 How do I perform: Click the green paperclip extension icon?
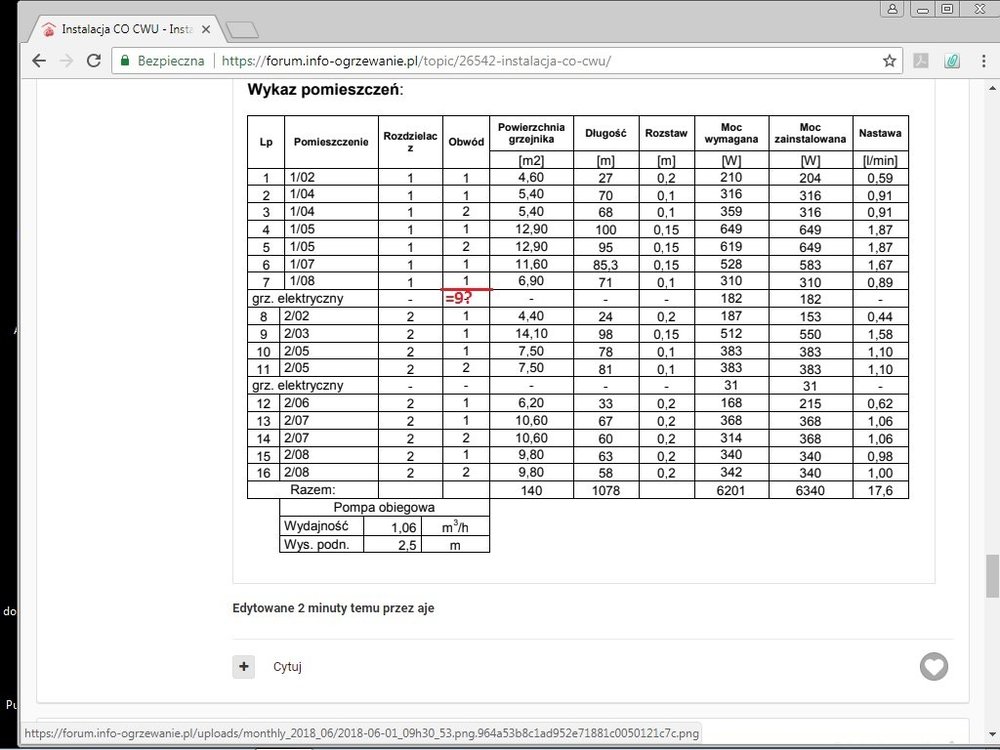coord(951,60)
